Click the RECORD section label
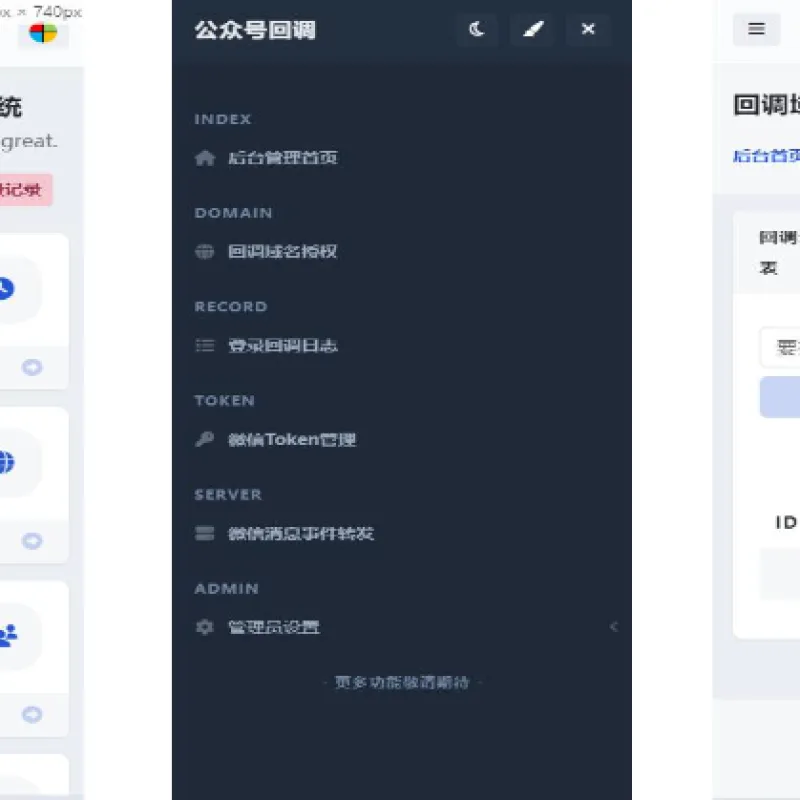 231,307
